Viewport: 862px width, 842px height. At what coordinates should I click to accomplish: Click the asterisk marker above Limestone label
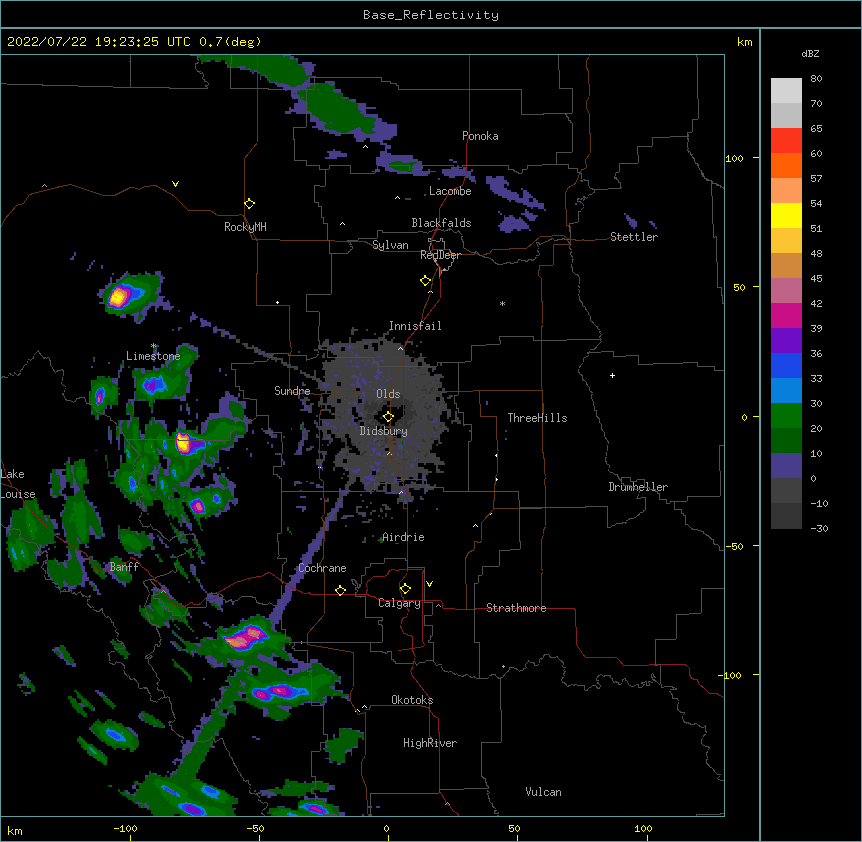tap(154, 346)
